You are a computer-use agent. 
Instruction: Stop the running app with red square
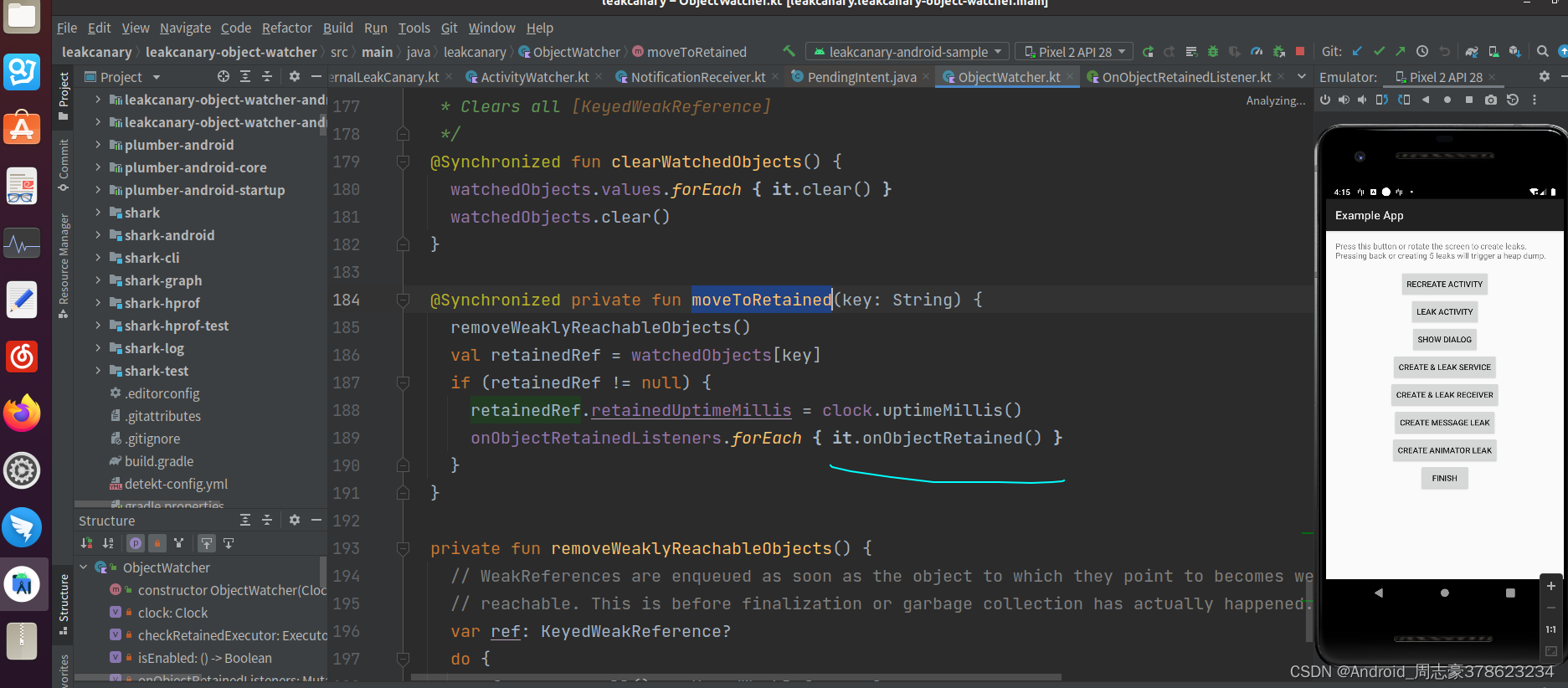tap(1300, 51)
